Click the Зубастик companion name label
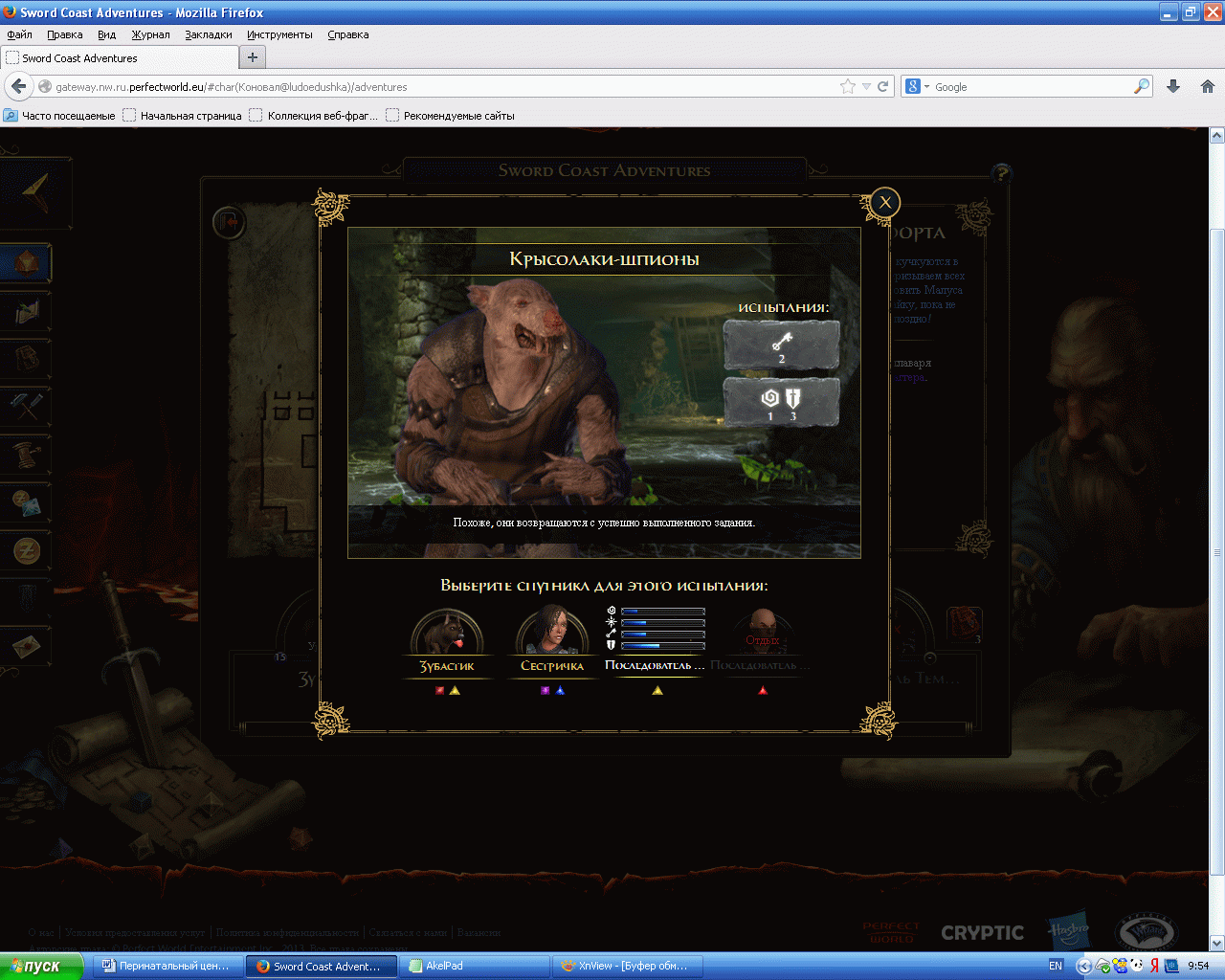The height and width of the screenshot is (980, 1225). click(x=447, y=666)
